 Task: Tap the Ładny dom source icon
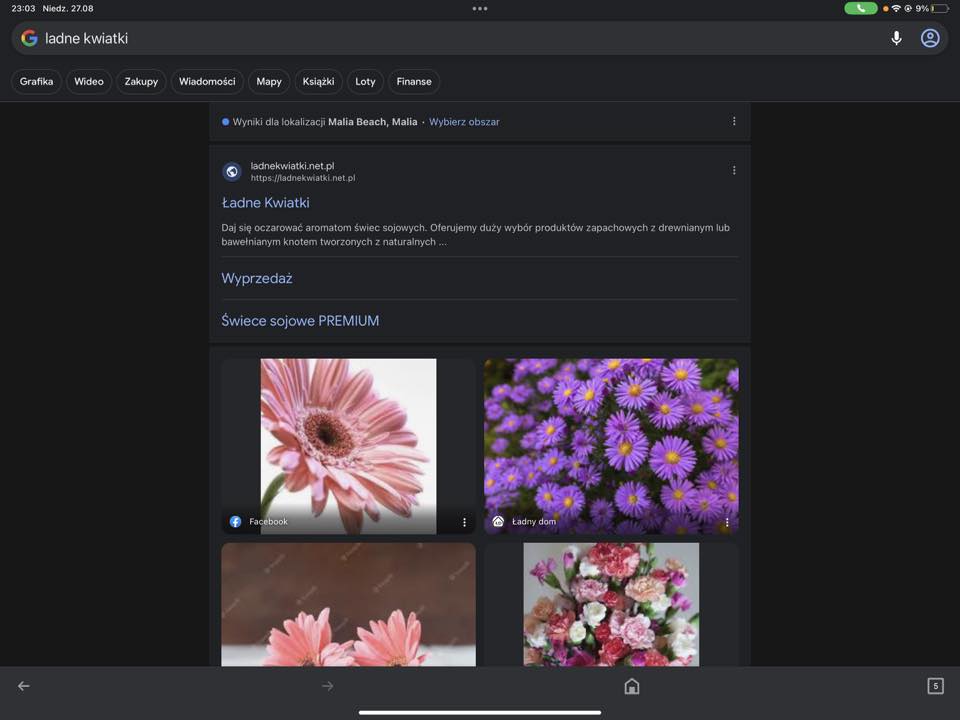(x=498, y=522)
